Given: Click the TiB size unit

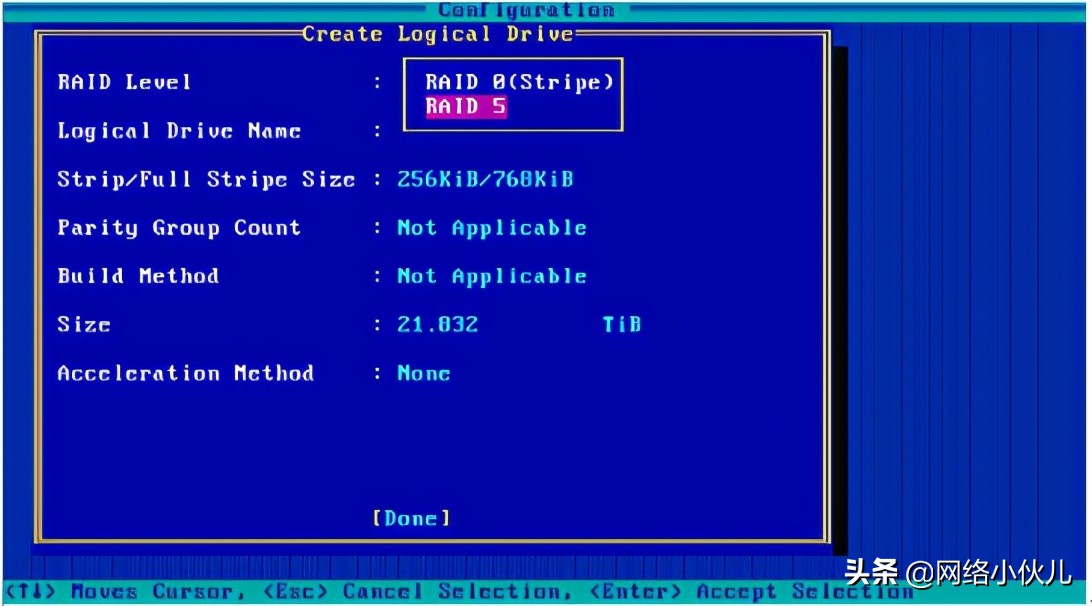Looking at the screenshot, I should [622, 325].
